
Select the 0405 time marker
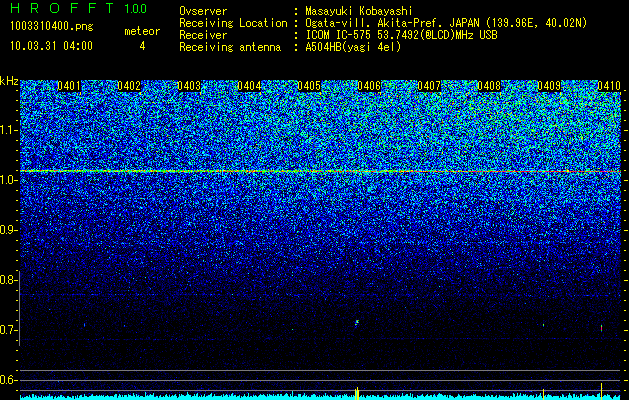[309, 86]
